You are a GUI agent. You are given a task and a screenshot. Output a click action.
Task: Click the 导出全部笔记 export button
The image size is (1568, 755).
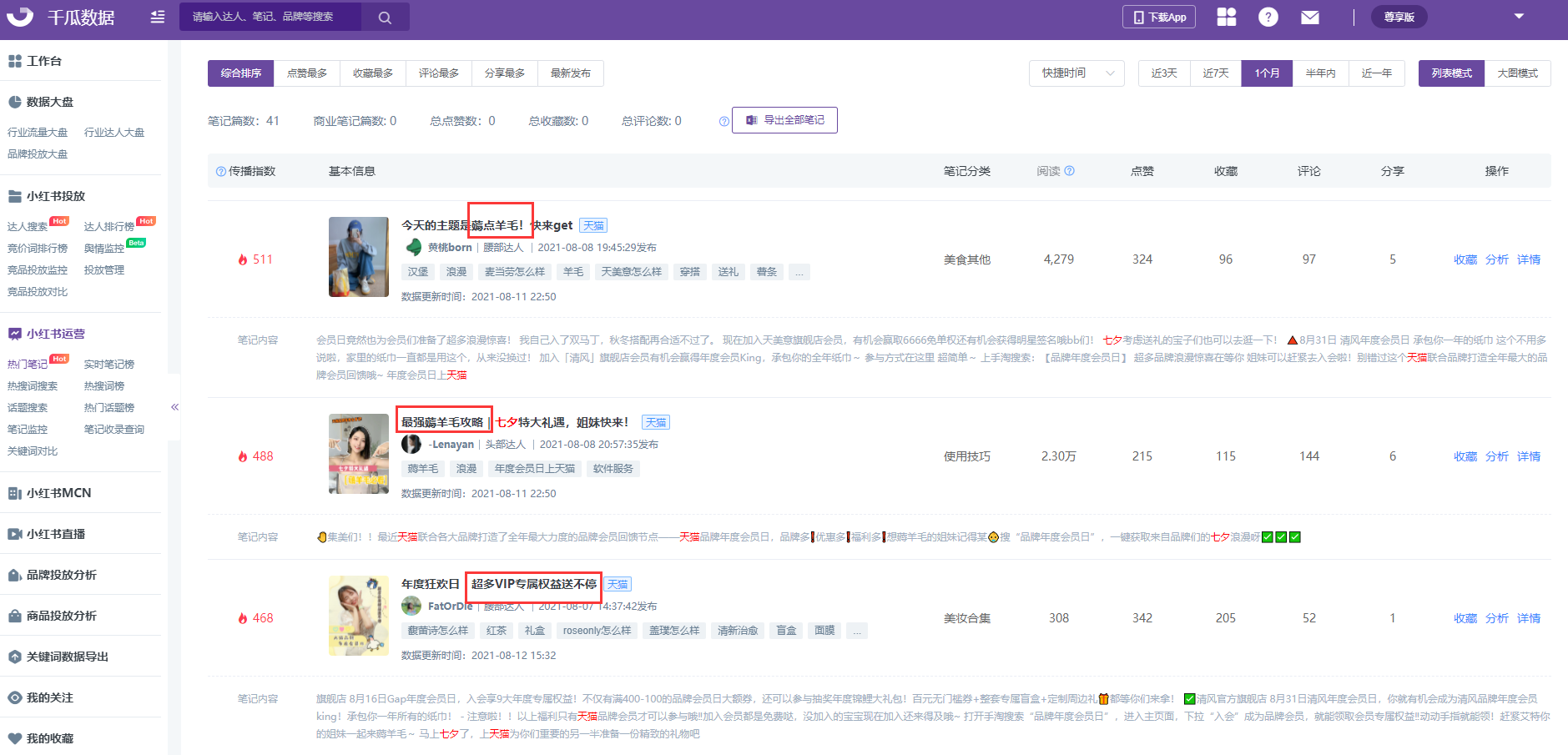784,120
